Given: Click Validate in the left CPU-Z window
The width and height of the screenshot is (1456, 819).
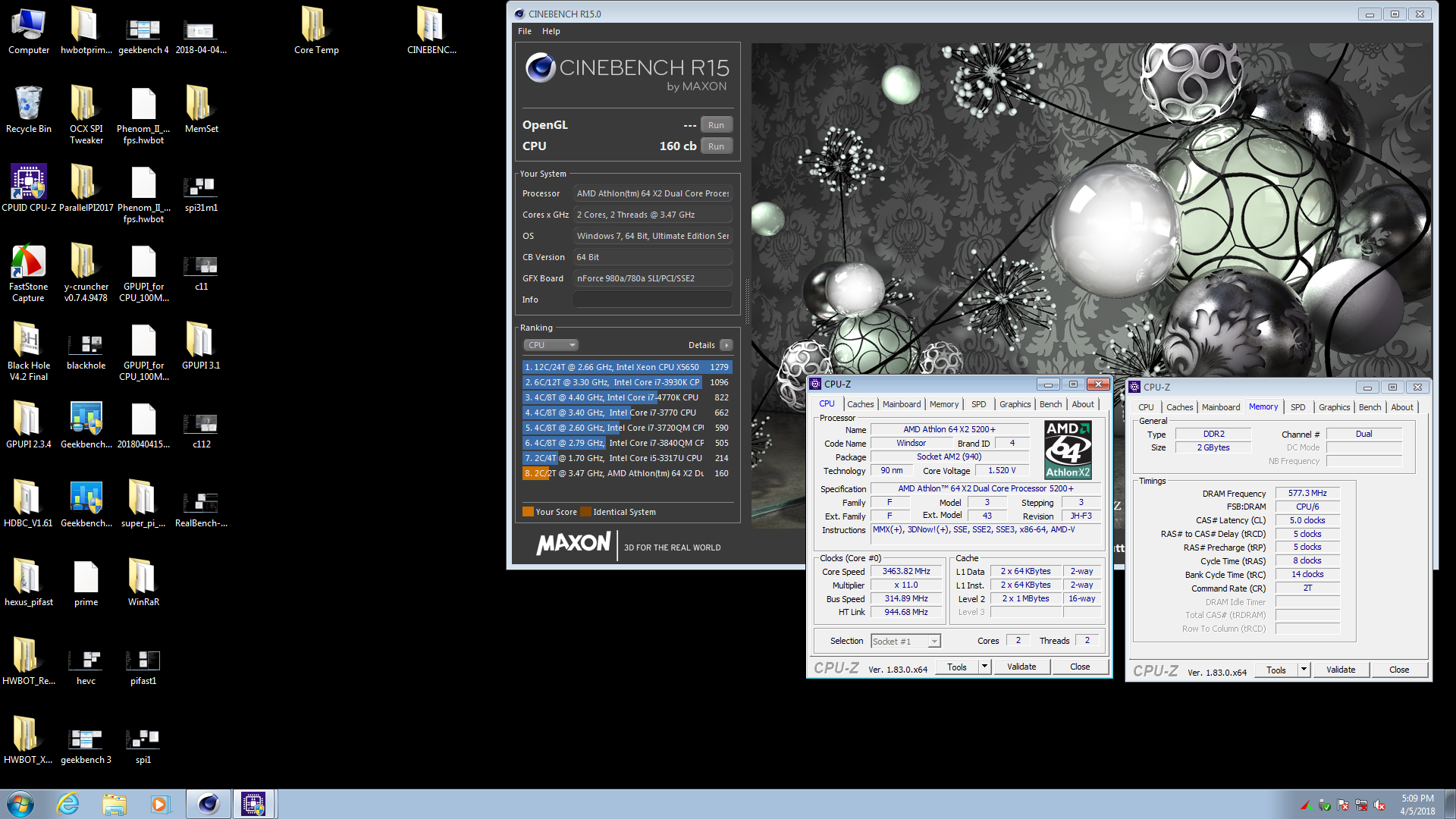Looking at the screenshot, I should 1021,667.
